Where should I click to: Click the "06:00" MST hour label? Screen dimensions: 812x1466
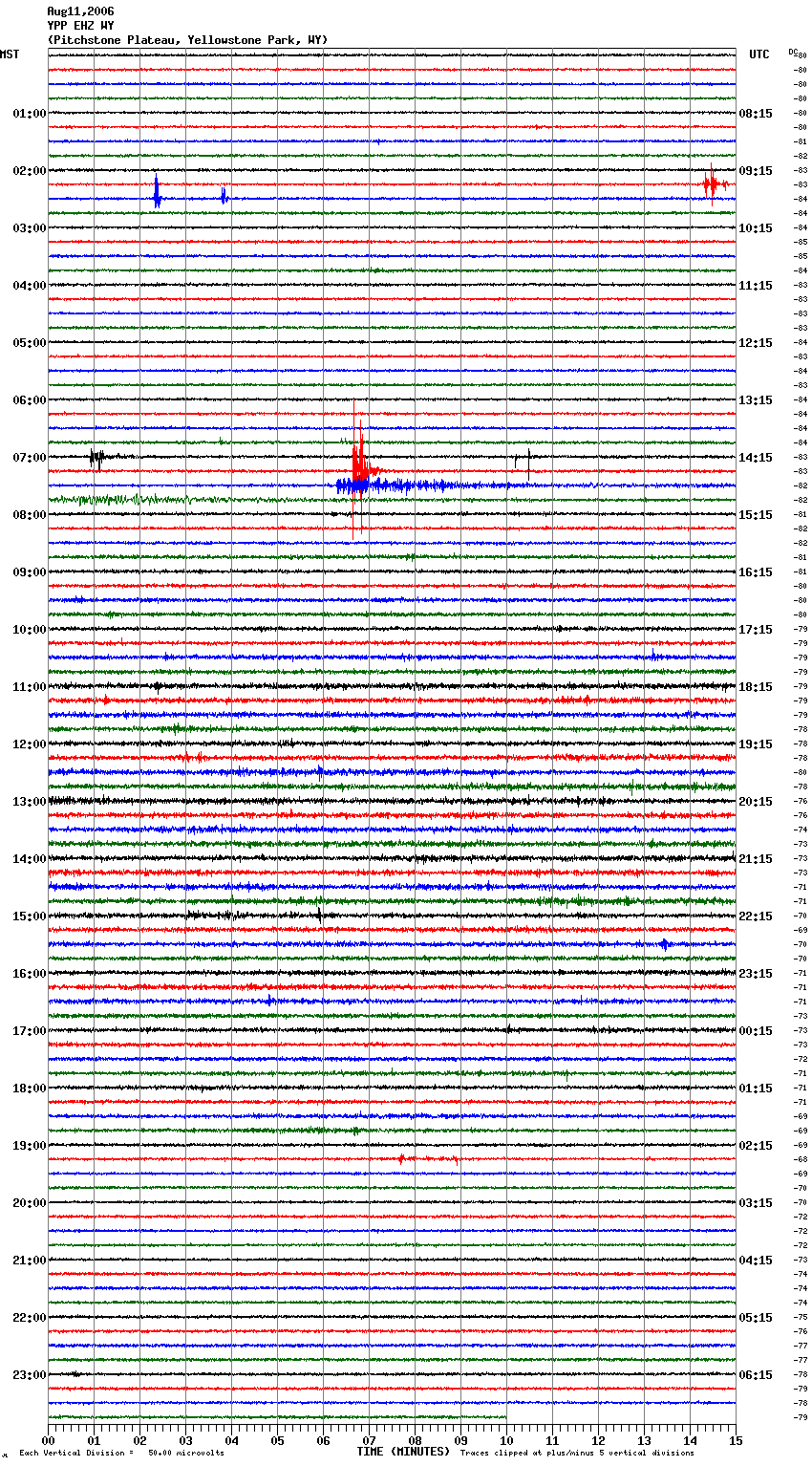30,400
